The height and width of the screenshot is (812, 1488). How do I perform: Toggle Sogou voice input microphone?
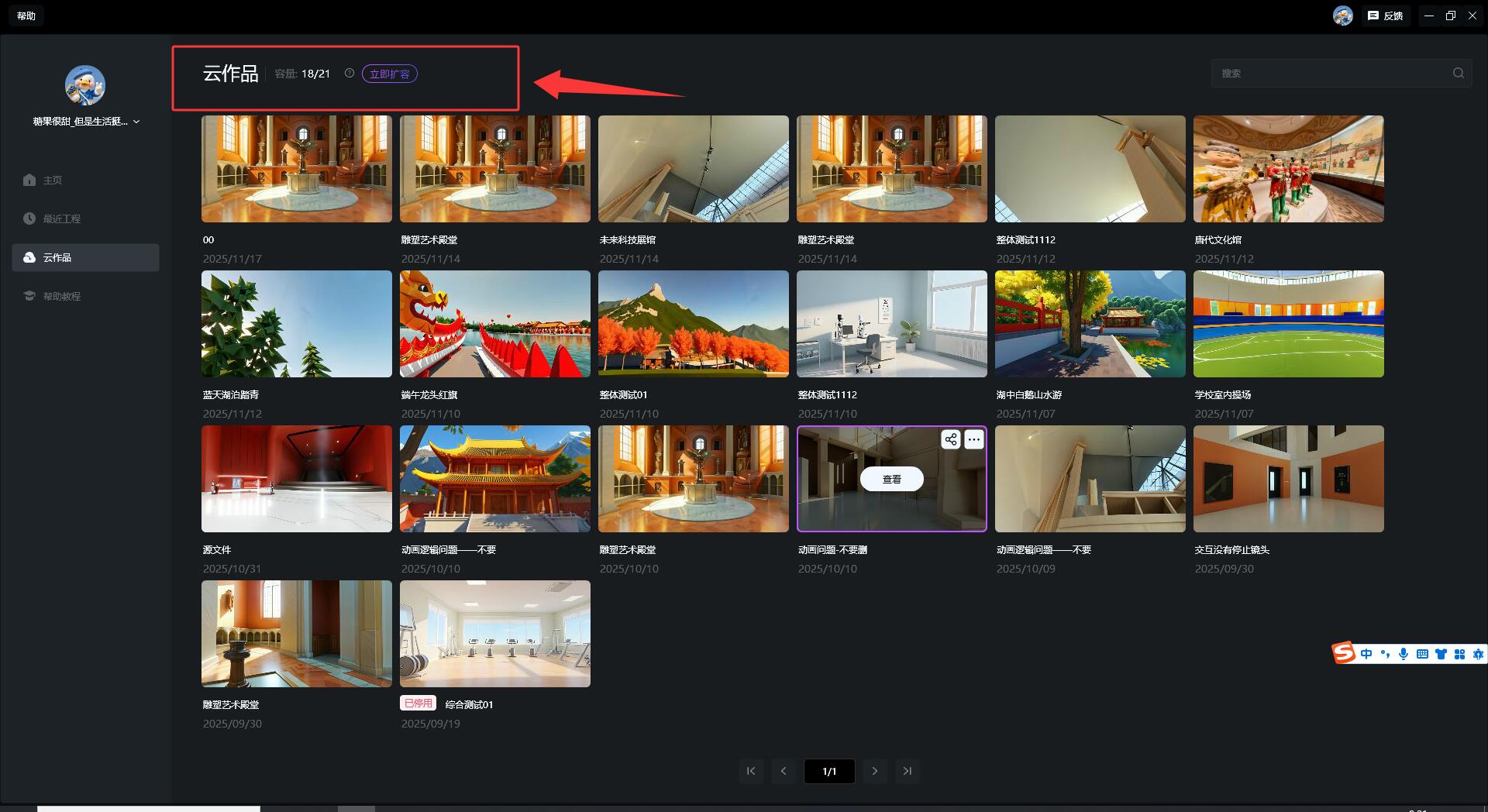[x=1403, y=654]
